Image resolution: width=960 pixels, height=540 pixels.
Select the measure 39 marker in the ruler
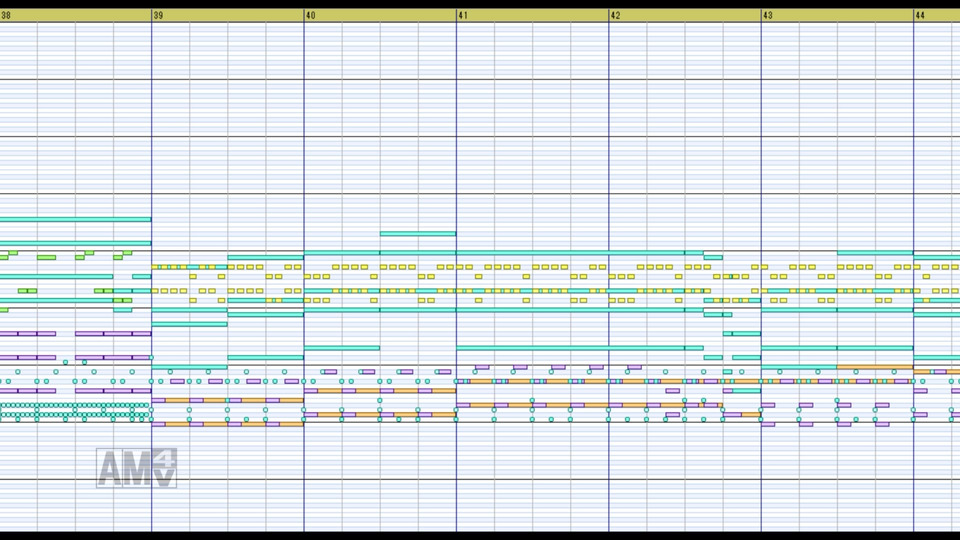click(159, 15)
